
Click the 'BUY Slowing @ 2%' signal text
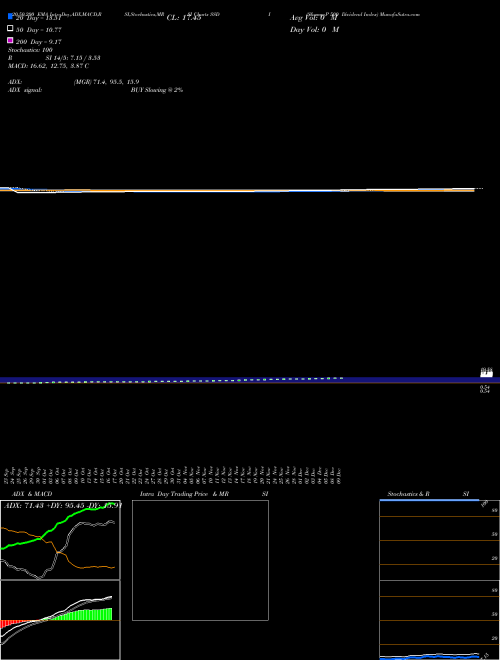(x=157, y=90)
